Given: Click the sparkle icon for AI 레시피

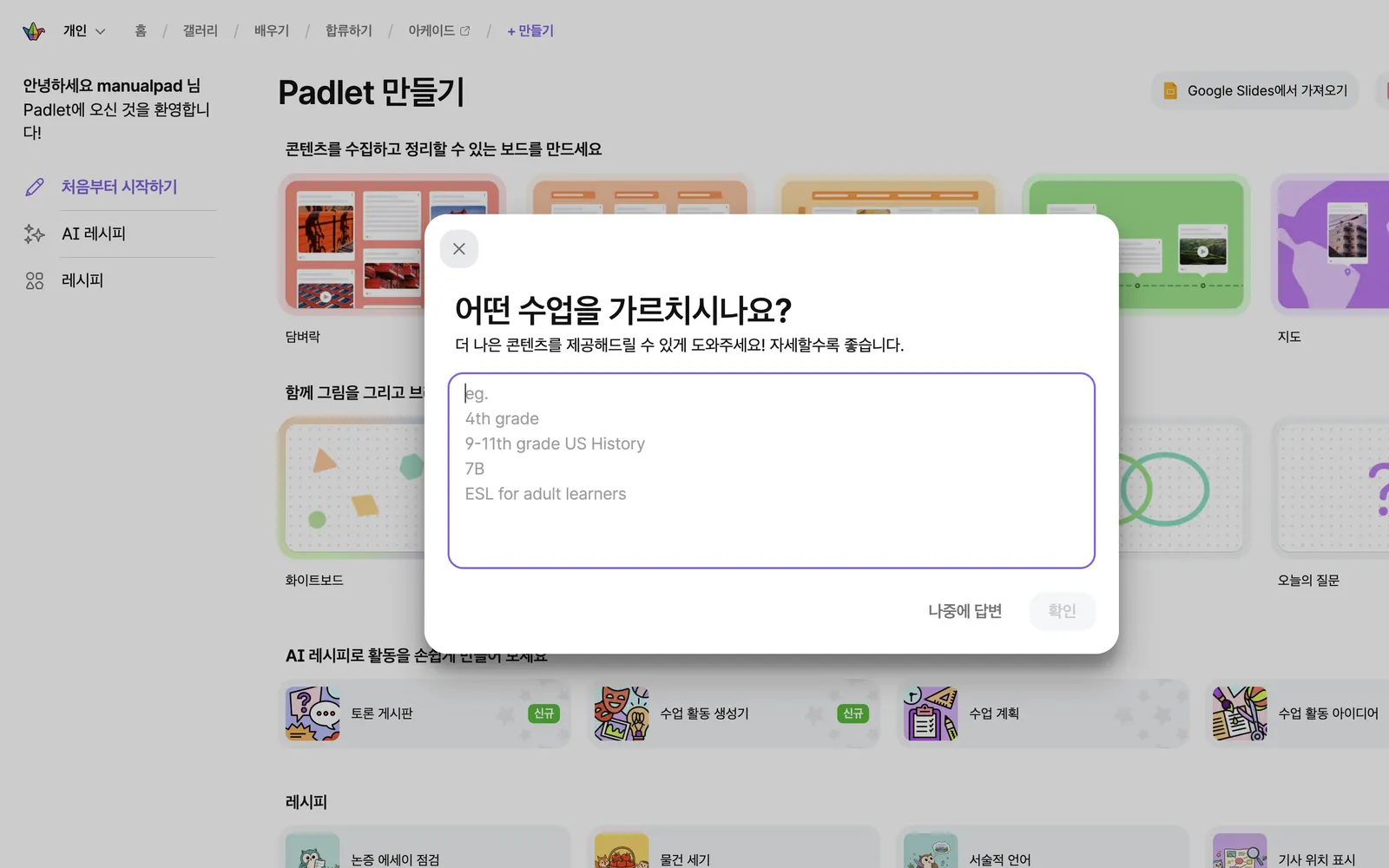Looking at the screenshot, I should coord(35,233).
